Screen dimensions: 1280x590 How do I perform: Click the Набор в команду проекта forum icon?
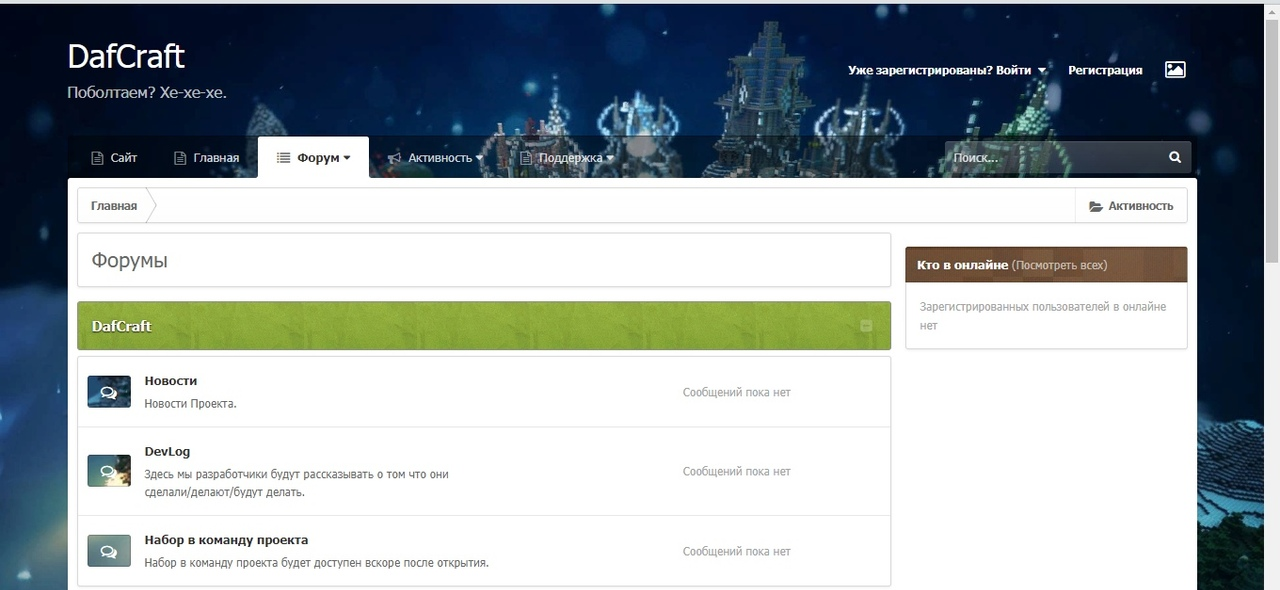[x=109, y=551]
